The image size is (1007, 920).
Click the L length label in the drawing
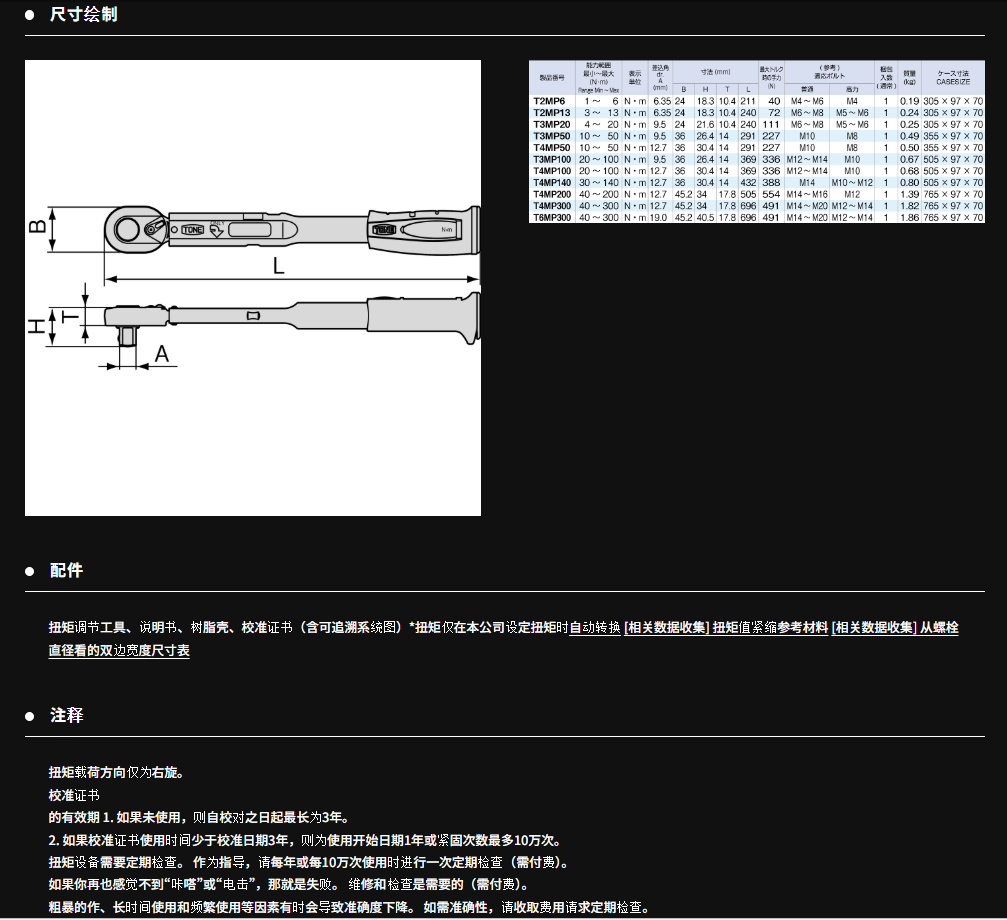pyautogui.click(x=279, y=265)
